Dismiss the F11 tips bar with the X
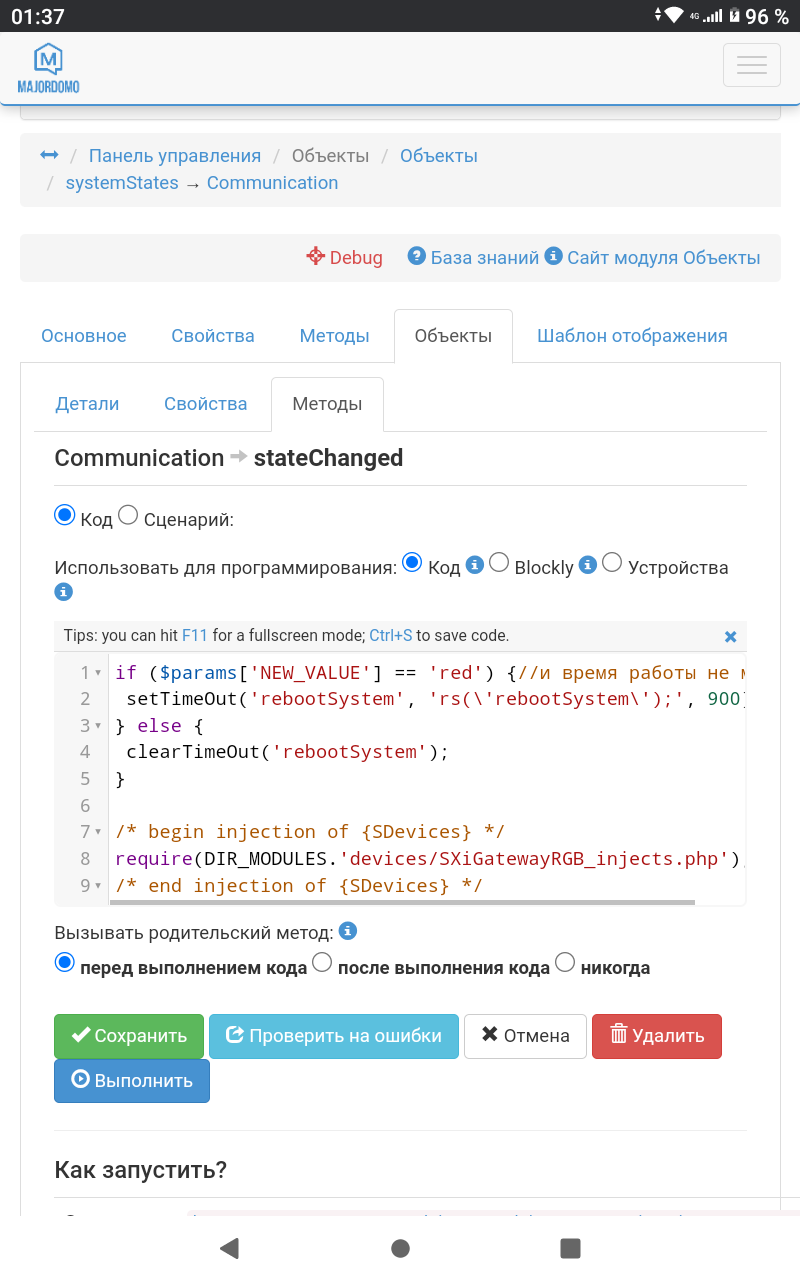Screen dimensions: 800x1280 tap(730, 636)
